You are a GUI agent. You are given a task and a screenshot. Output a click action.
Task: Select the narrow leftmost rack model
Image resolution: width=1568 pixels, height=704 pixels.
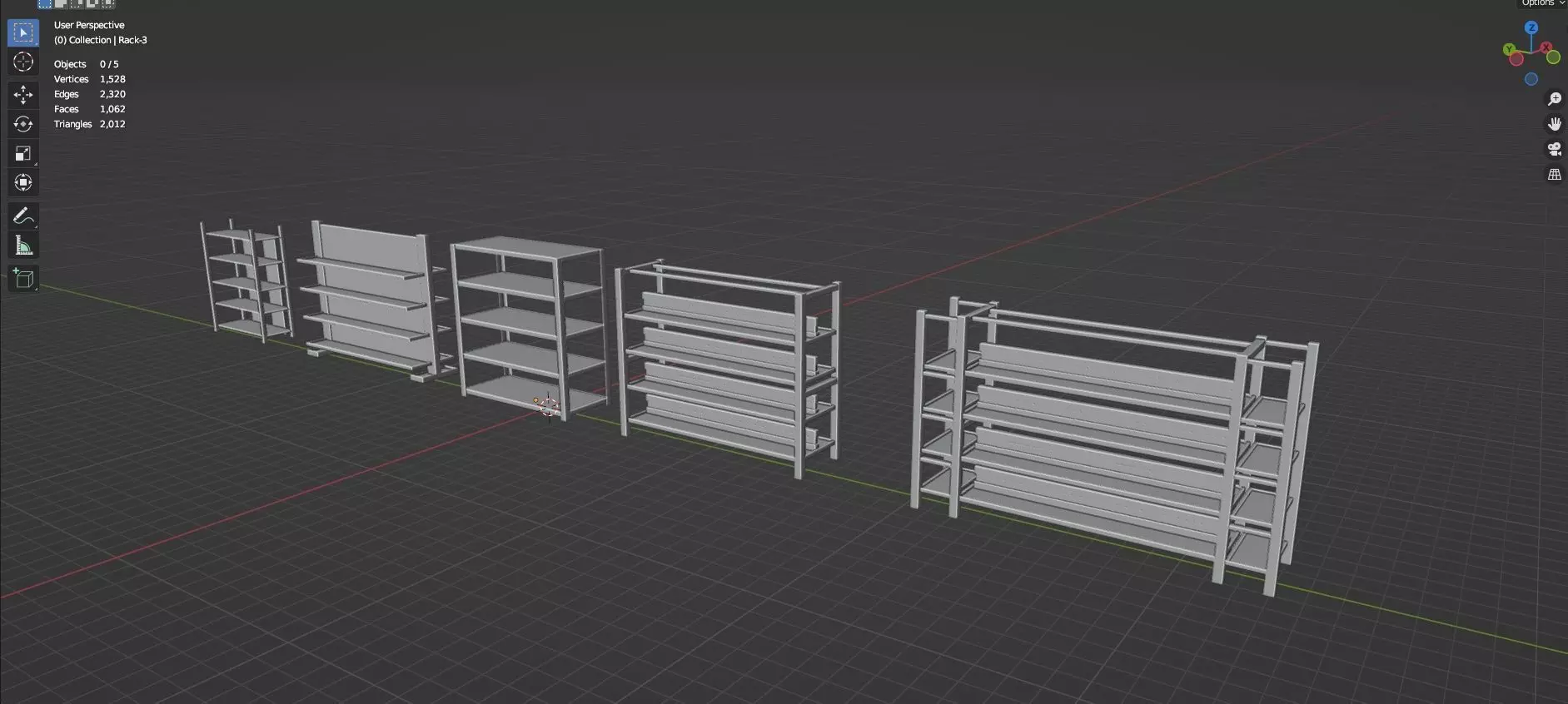pyautogui.click(x=246, y=280)
